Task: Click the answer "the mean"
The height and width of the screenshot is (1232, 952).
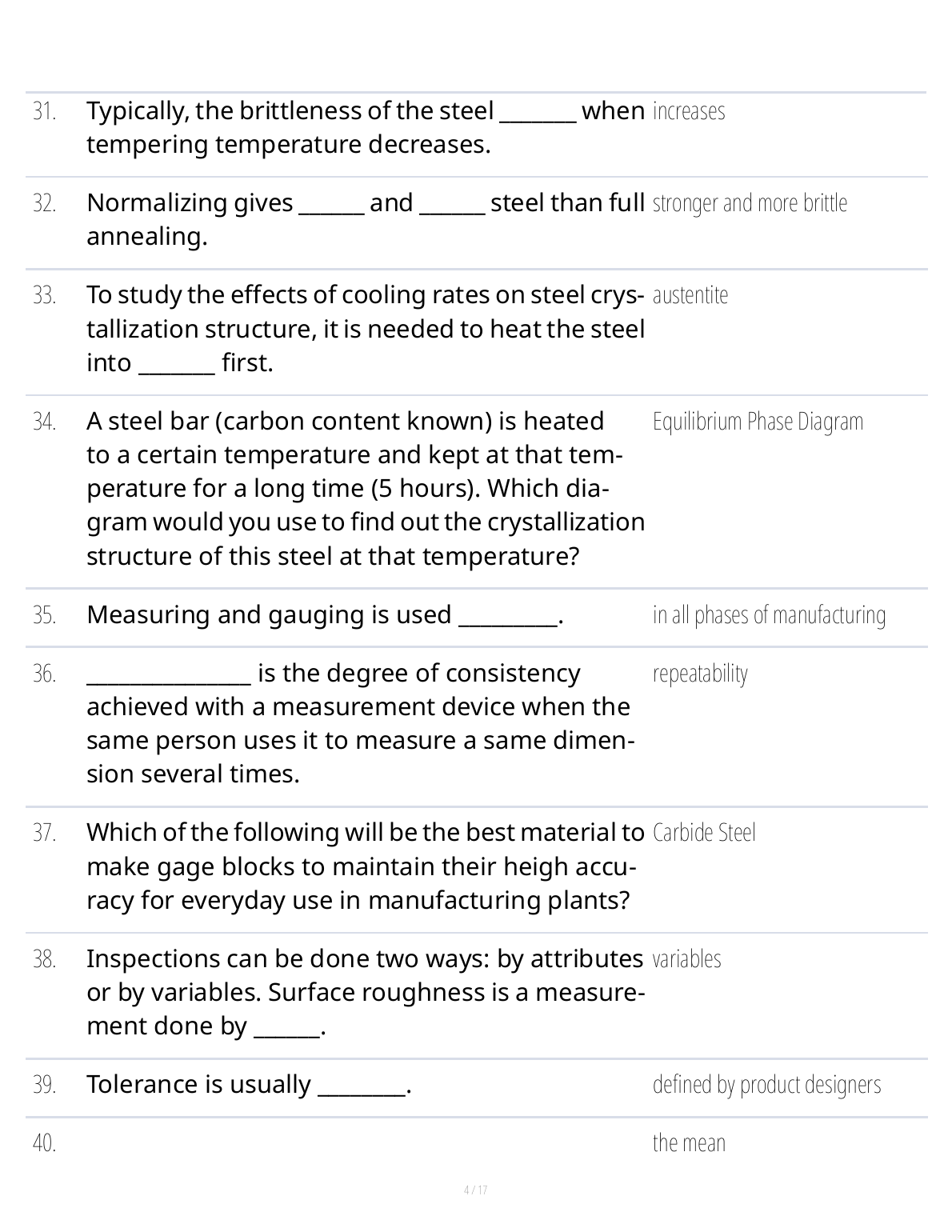Action: 689,1143
